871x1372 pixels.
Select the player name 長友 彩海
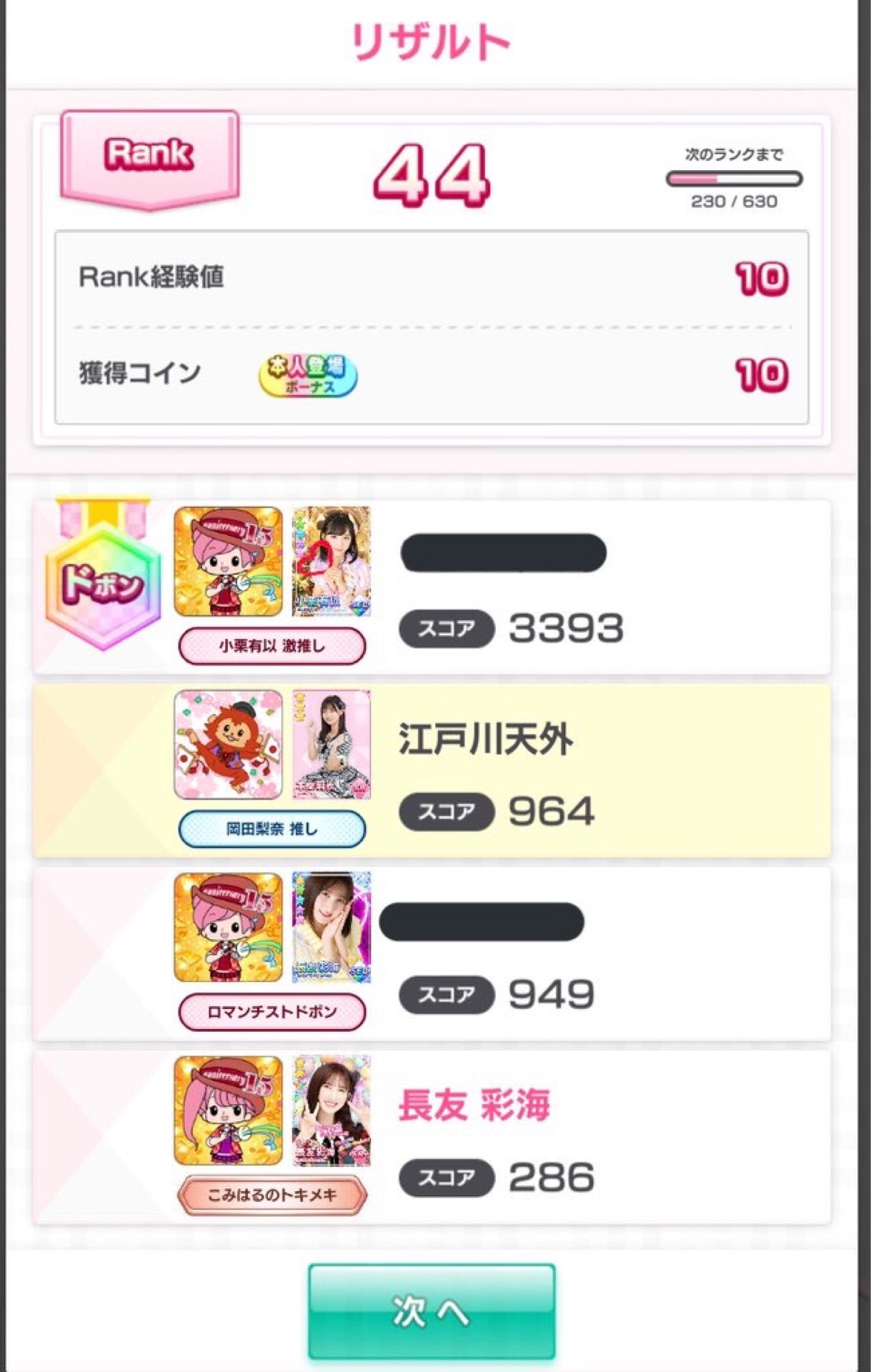pyautogui.click(x=474, y=1105)
